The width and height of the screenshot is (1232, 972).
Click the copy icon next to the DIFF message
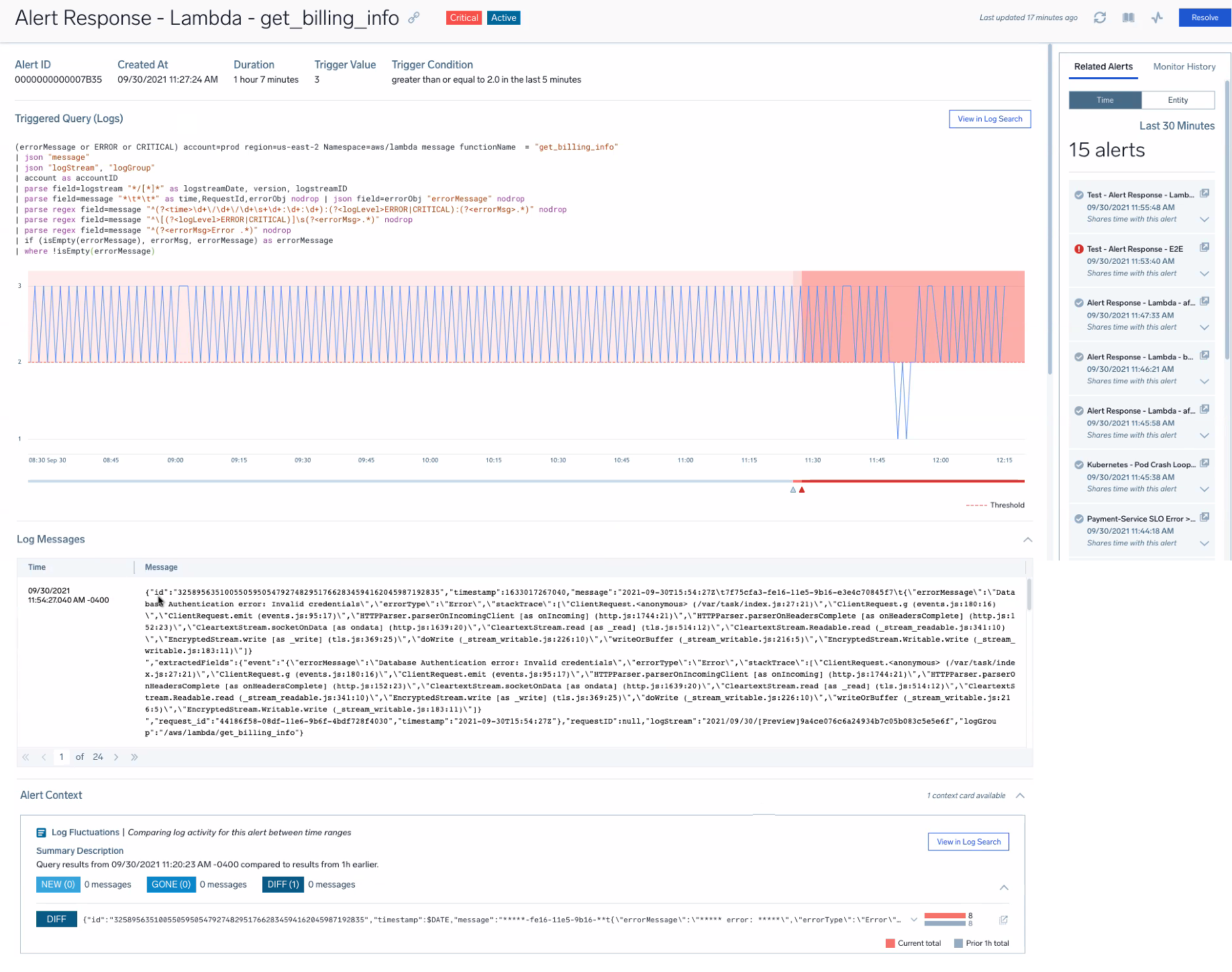pyautogui.click(x=1004, y=919)
